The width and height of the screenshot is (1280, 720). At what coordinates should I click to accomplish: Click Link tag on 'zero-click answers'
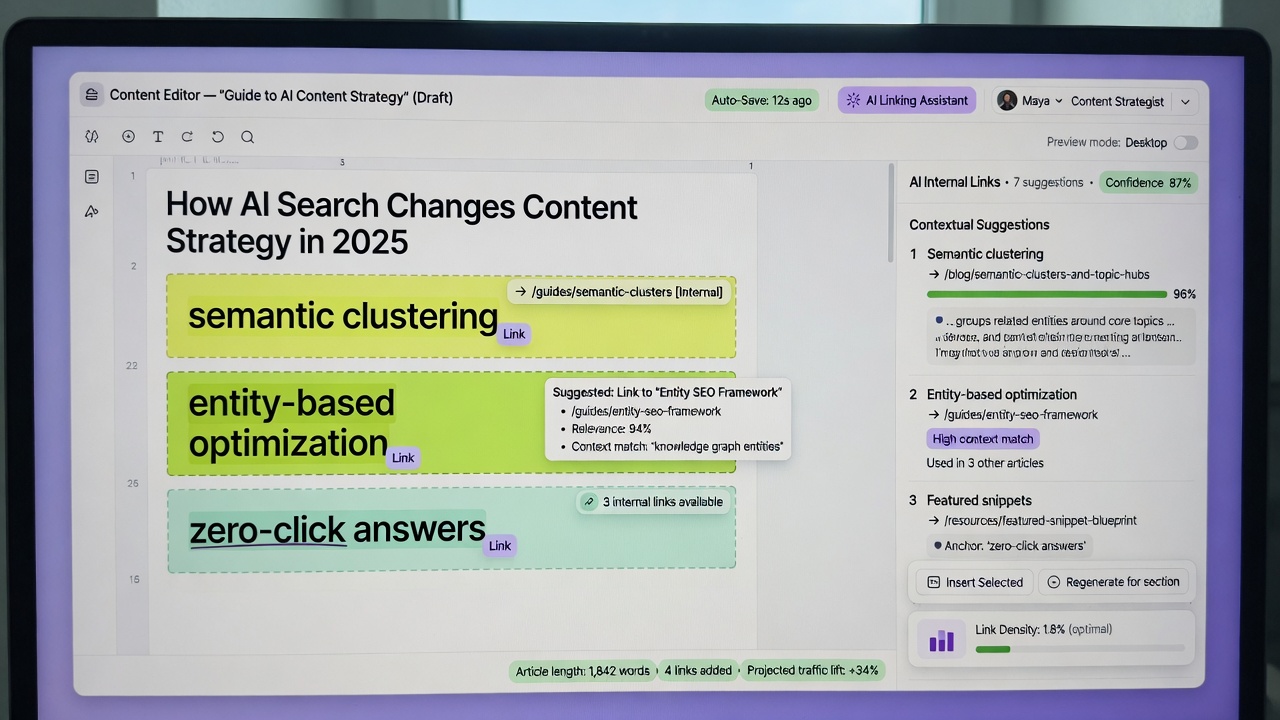point(500,545)
